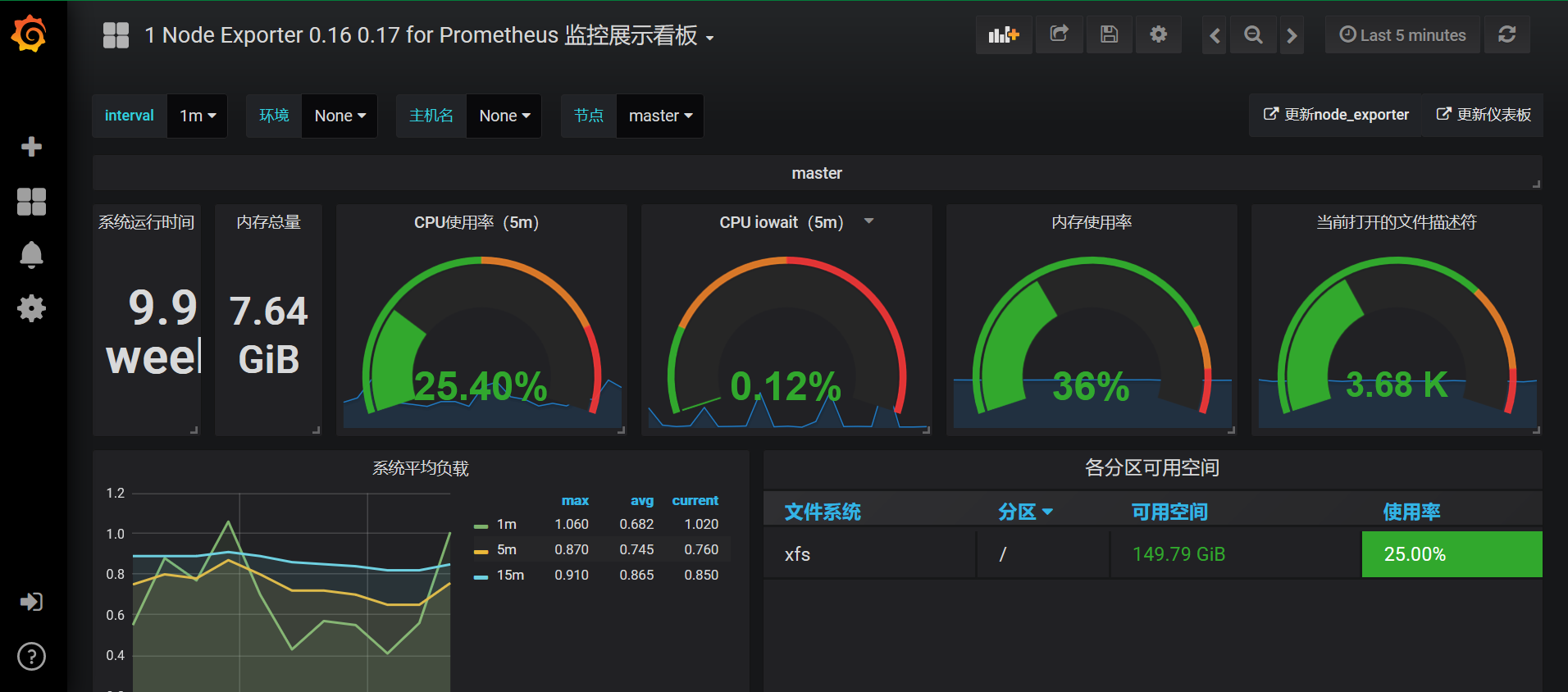The height and width of the screenshot is (692, 1568).
Task: Open the Last 5 minutes time picker
Action: pyautogui.click(x=1402, y=35)
